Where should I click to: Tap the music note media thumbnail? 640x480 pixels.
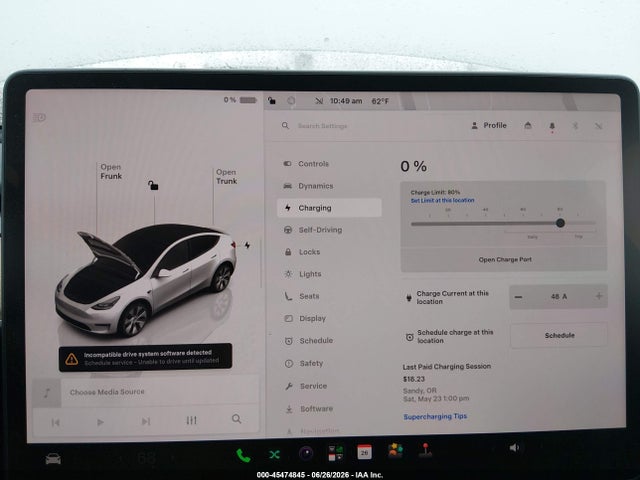[47, 393]
